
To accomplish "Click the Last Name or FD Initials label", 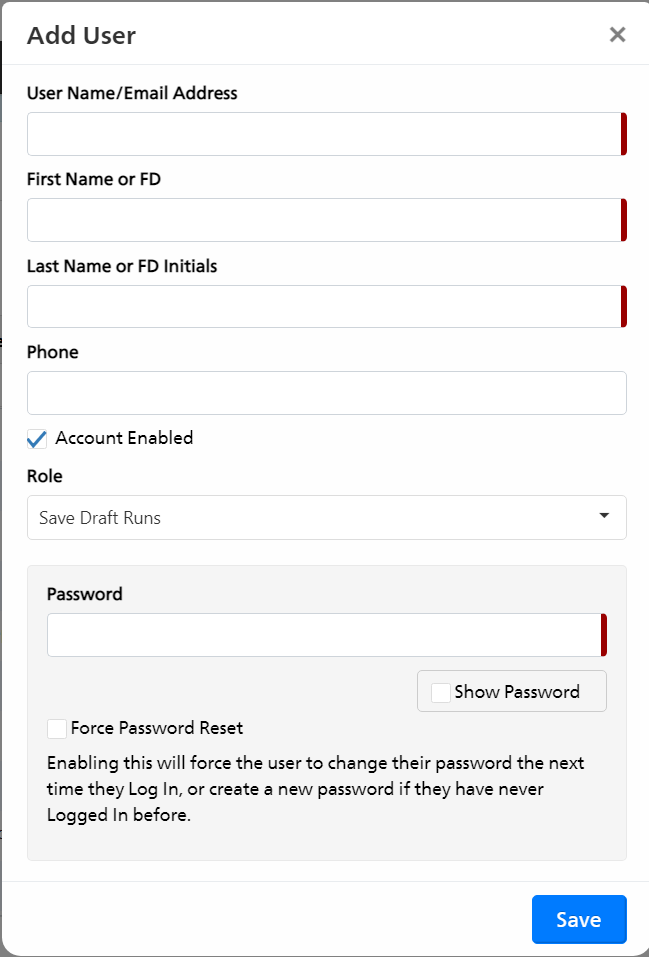I will (x=122, y=266).
